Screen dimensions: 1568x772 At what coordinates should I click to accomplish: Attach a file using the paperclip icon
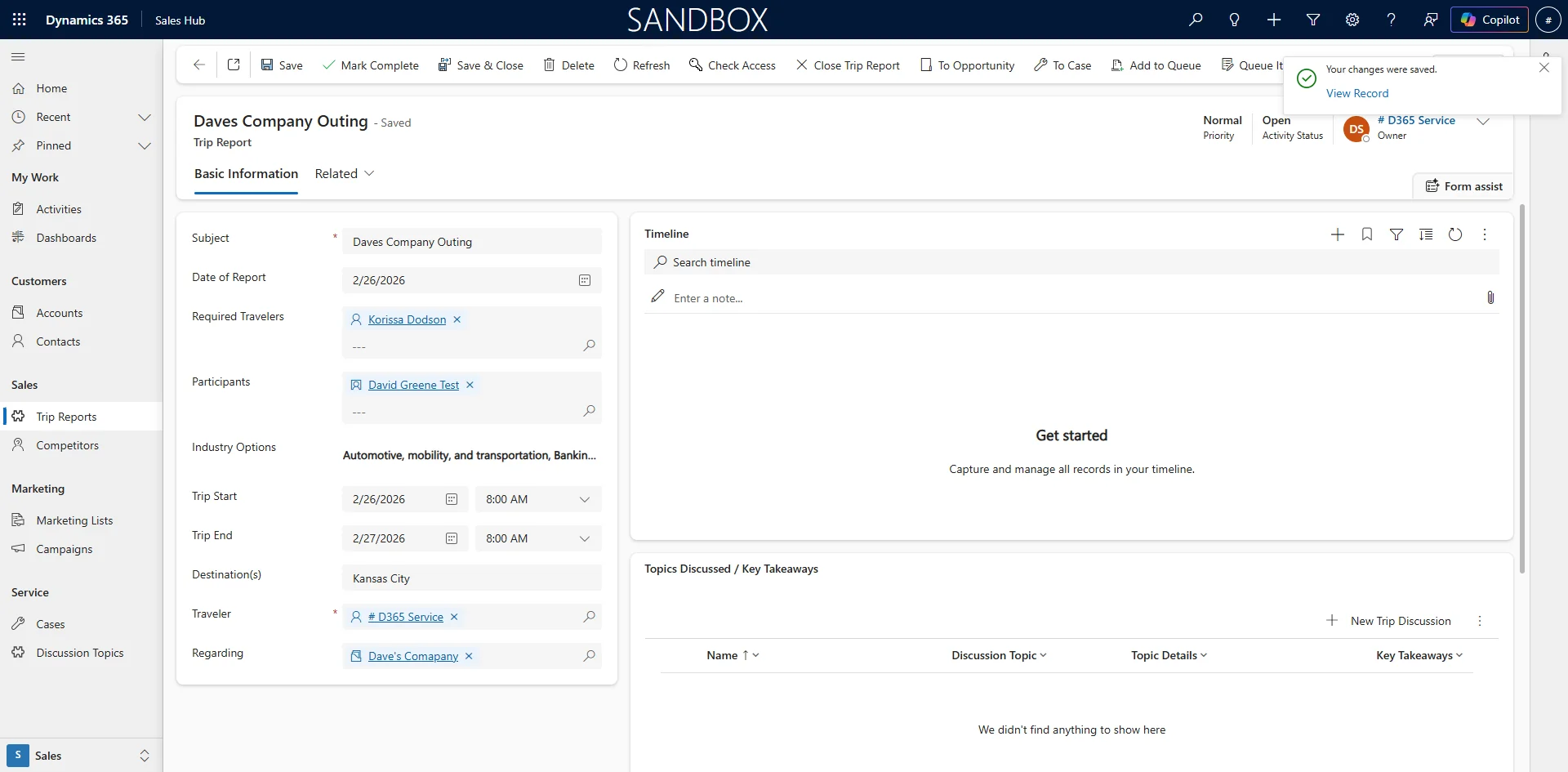coord(1491,297)
